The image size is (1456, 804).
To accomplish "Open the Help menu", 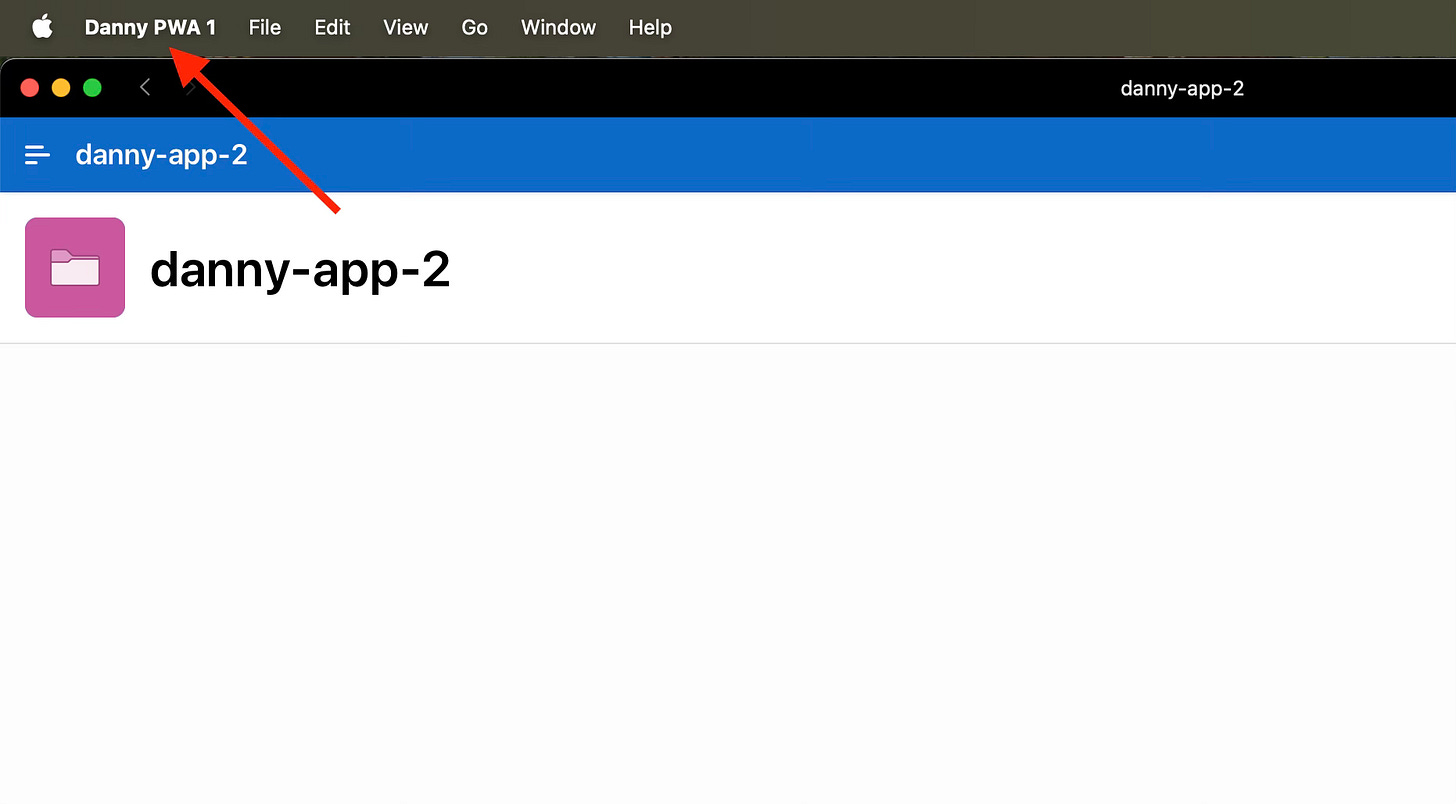I will pos(650,27).
